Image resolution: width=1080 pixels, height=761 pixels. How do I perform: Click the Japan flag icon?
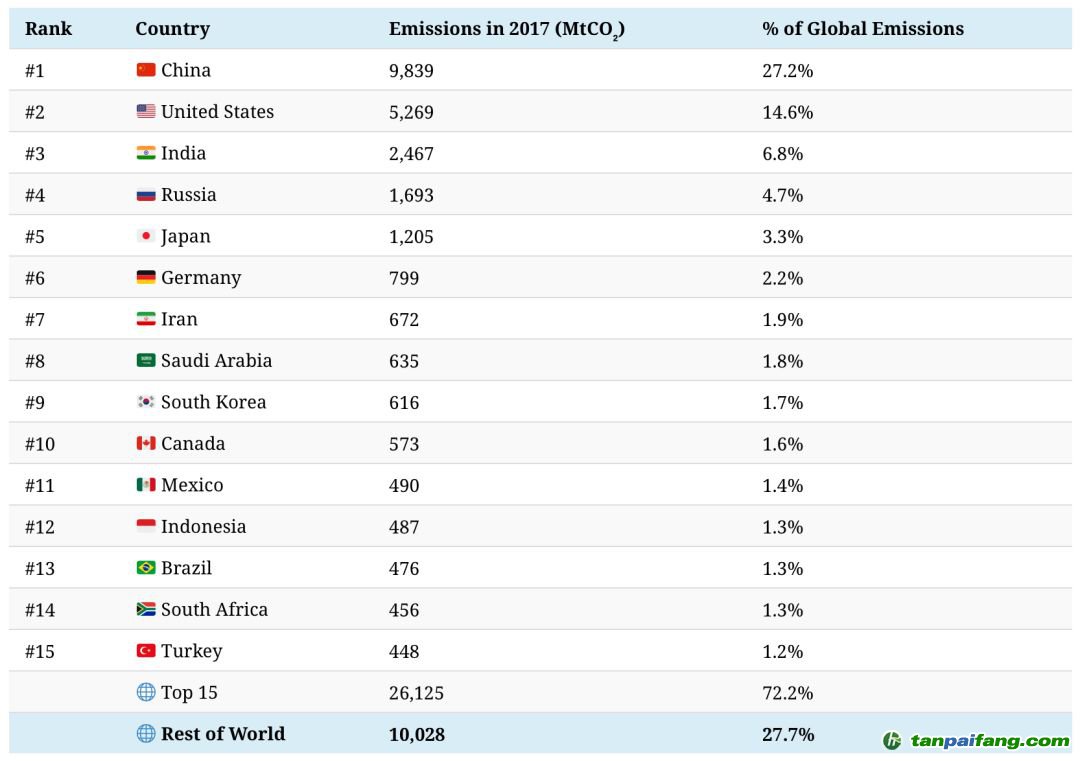click(x=146, y=236)
